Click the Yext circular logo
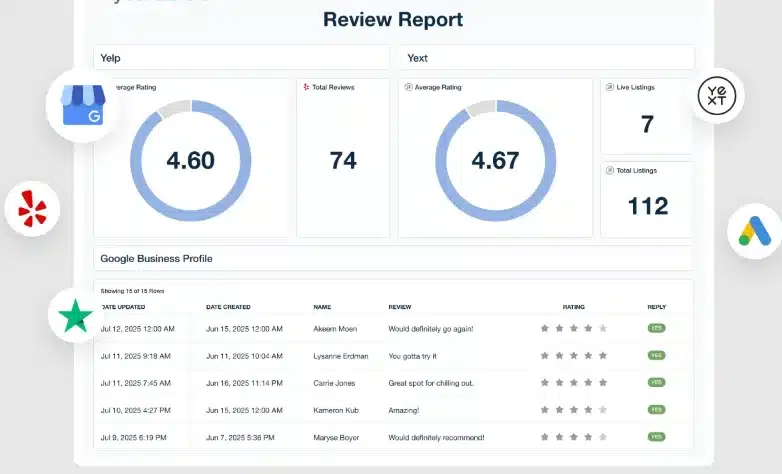The image size is (782, 474). click(x=717, y=95)
